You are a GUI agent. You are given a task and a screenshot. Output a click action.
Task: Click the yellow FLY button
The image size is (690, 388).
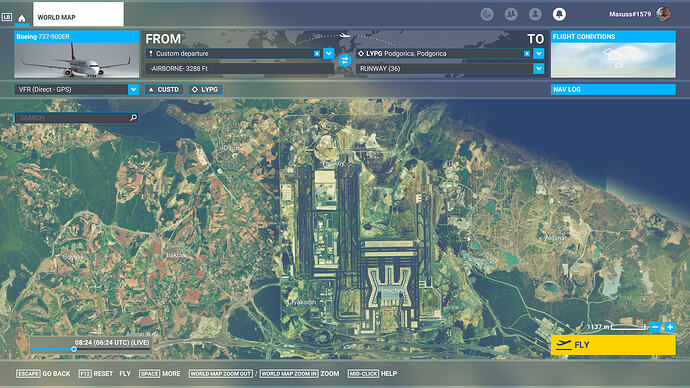point(613,345)
